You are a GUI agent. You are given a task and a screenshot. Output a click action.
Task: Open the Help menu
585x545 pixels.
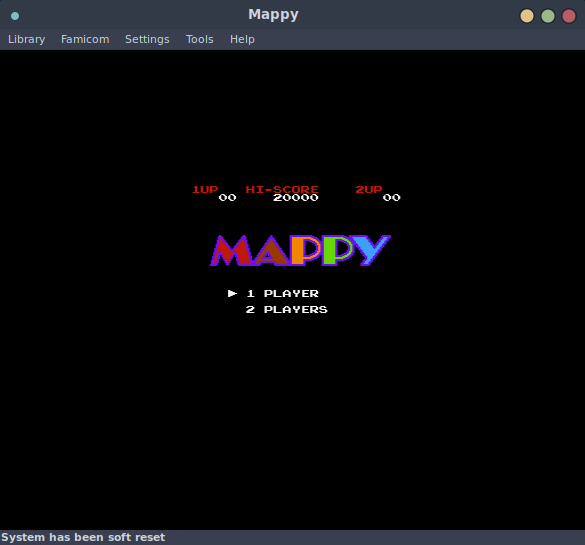[242, 39]
